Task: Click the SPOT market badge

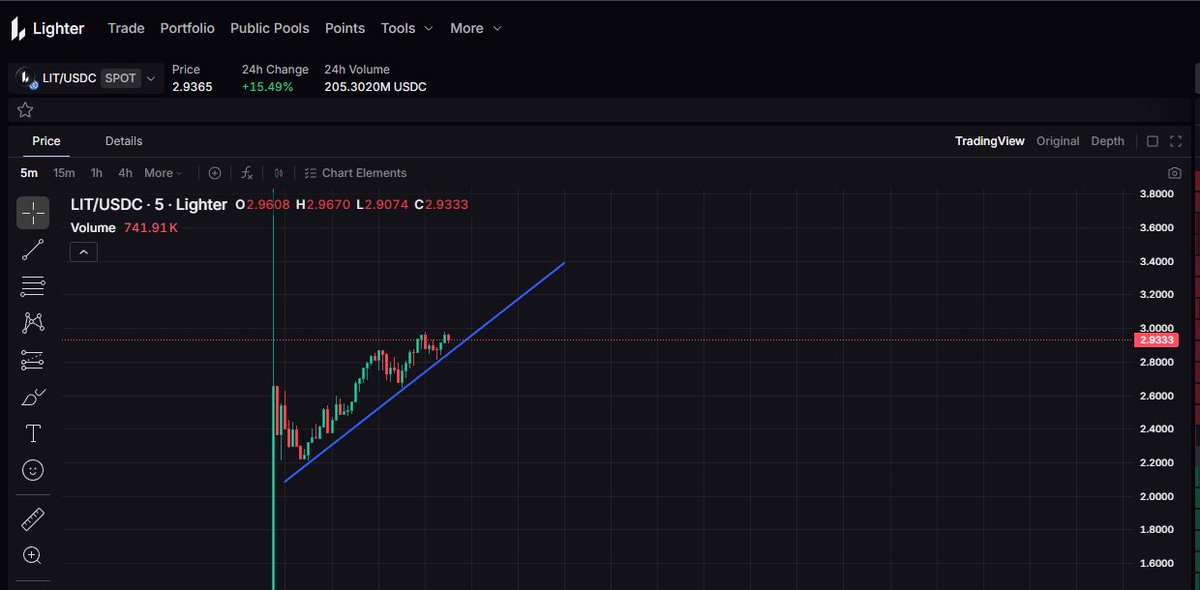Action: pos(120,78)
